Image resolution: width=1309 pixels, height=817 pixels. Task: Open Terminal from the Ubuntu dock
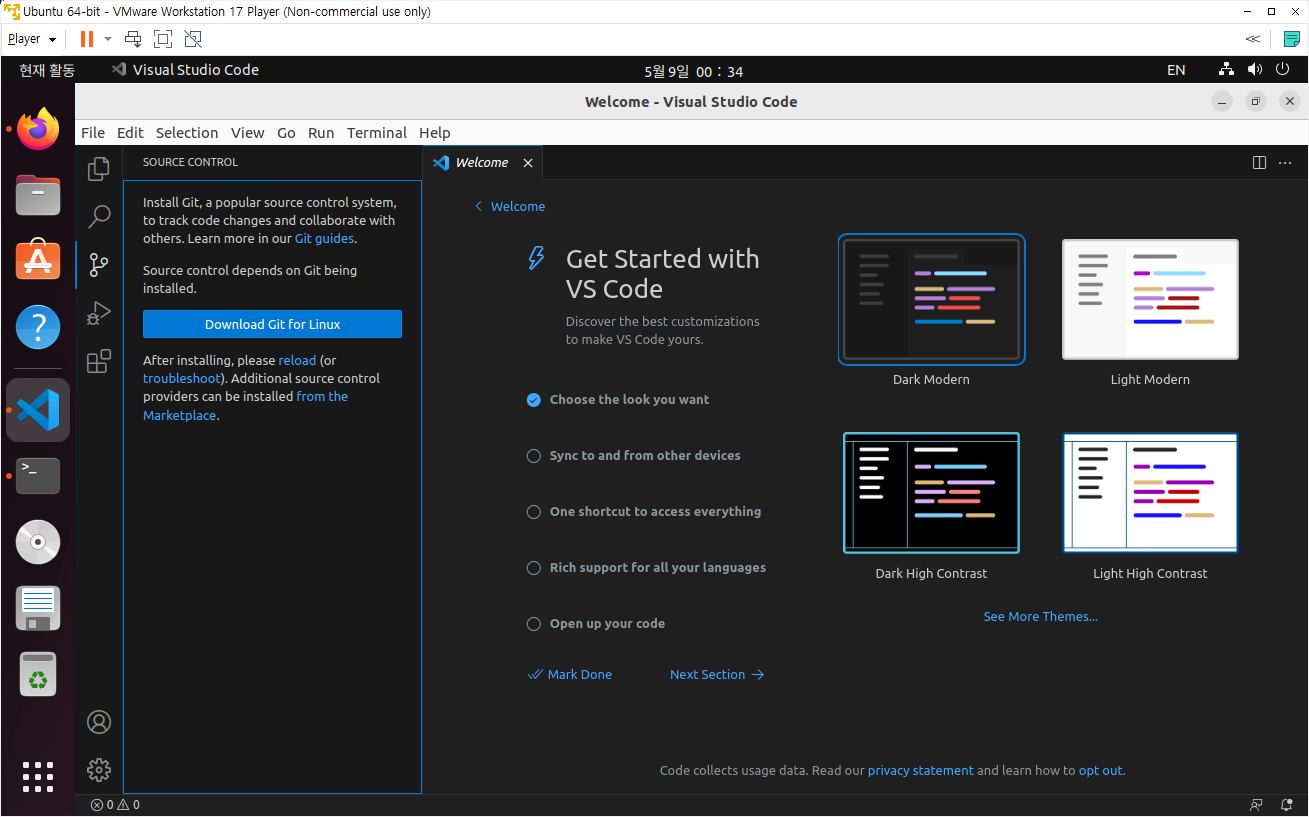point(38,476)
